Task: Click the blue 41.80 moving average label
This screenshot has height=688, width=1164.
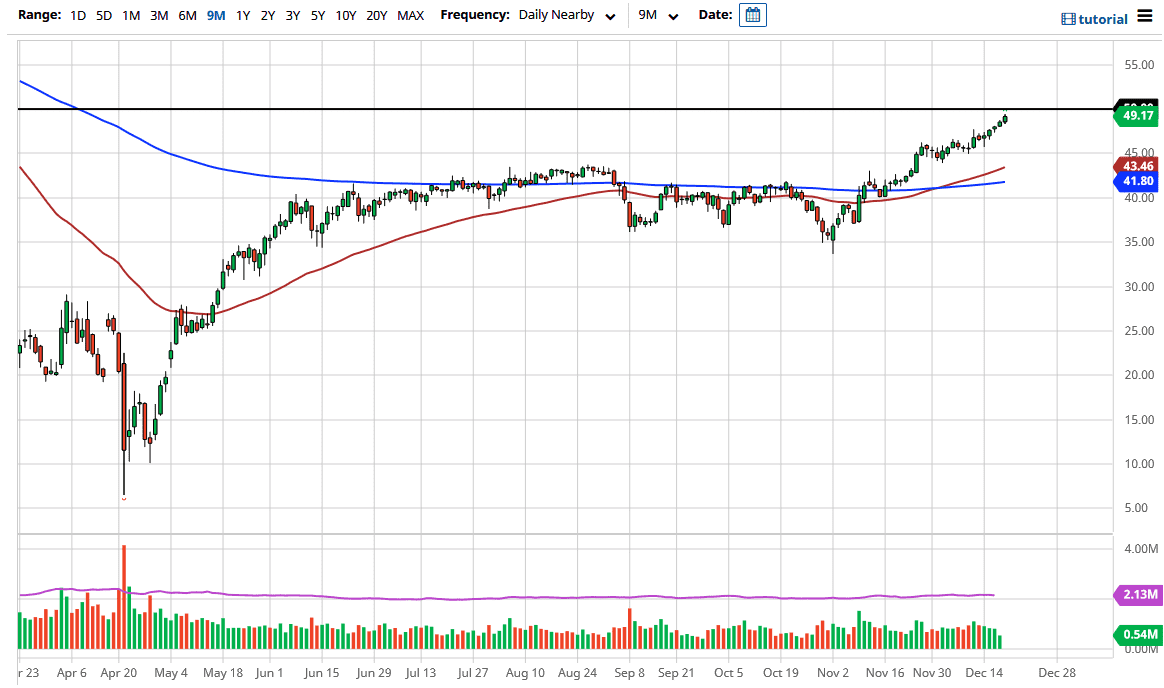Action: (x=1136, y=181)
